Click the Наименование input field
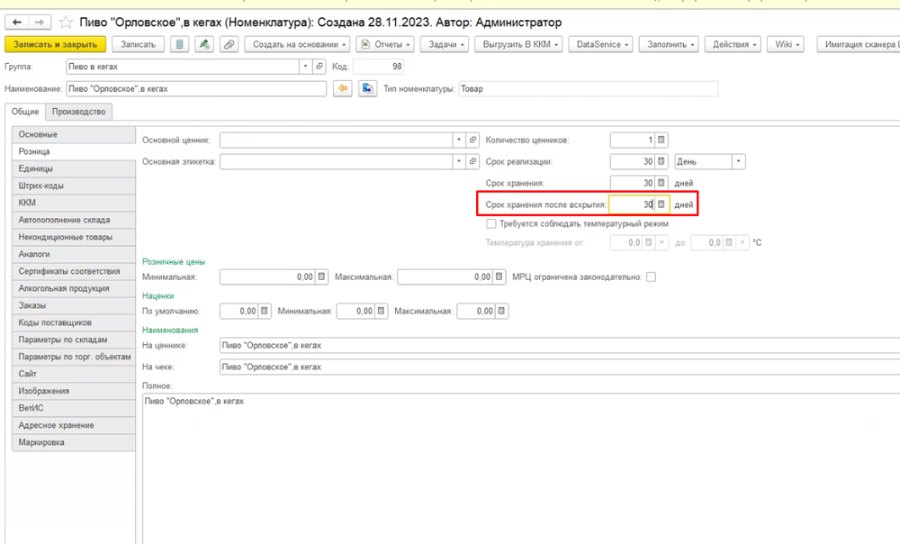The height and width of the screenshot is (544, 900). point(196,88)
